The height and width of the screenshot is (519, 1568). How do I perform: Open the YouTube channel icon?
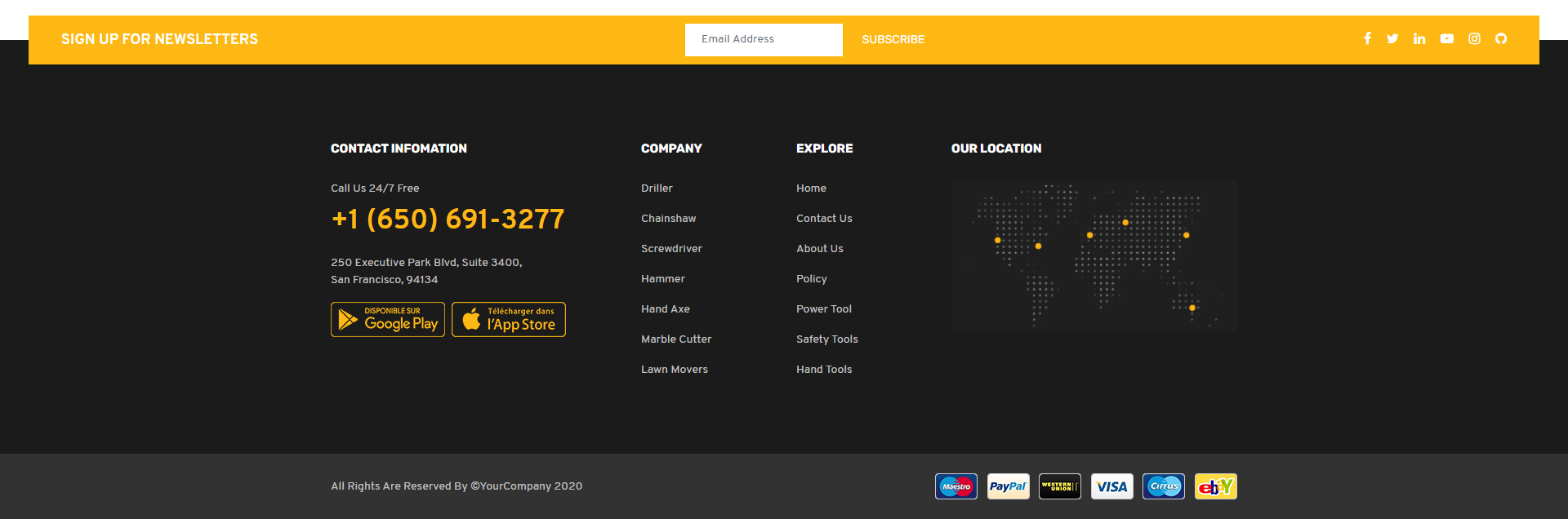tap(1446, 38)
